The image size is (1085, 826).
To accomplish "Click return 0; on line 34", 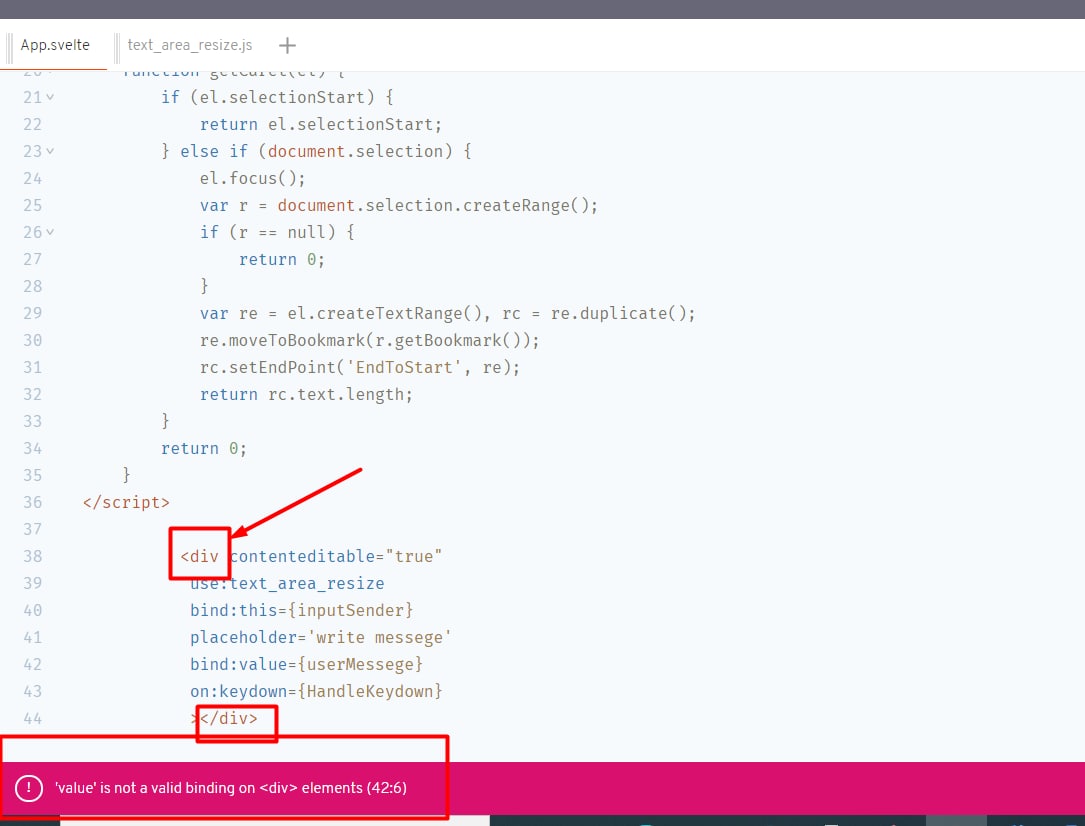I will click(x=203, y=448).
